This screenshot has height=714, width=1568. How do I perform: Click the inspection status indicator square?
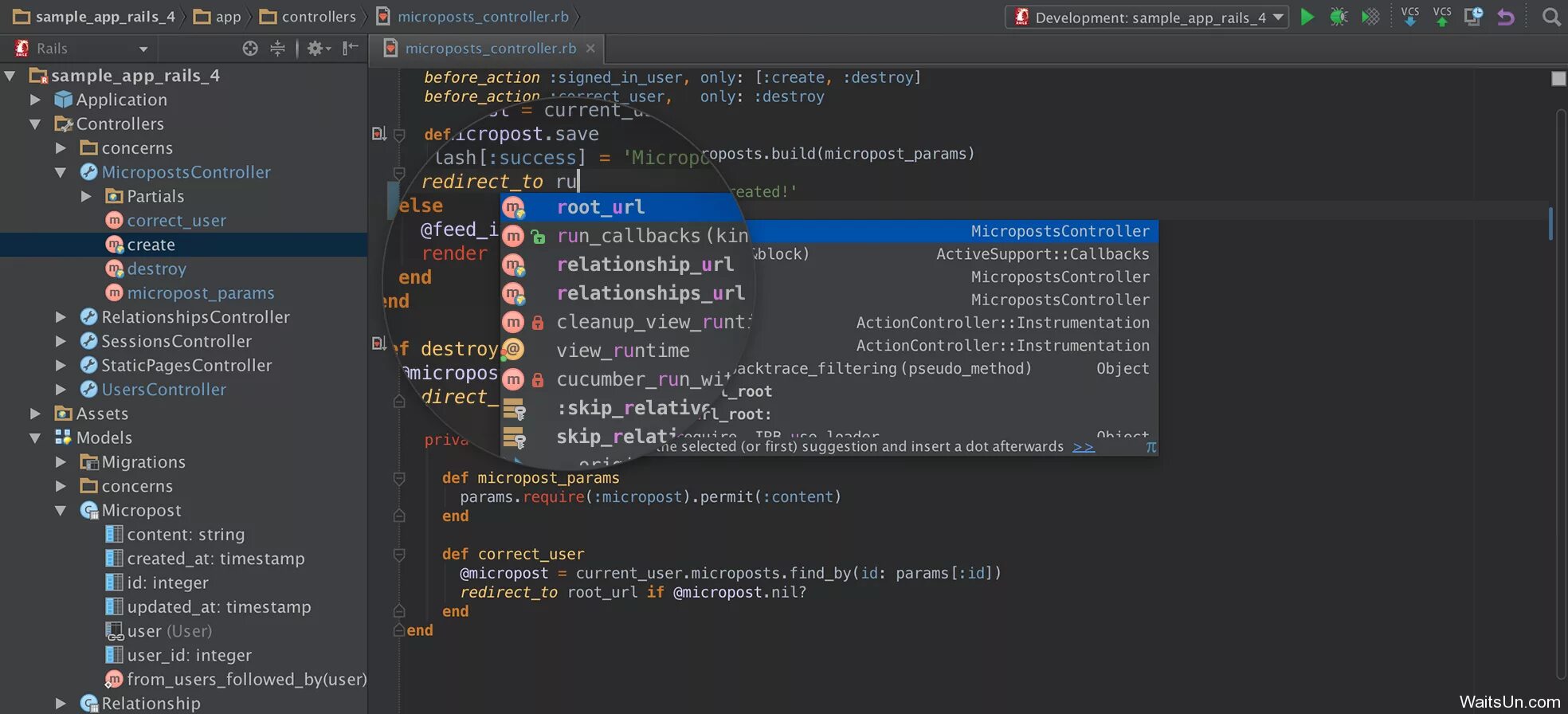[1558, 78]
